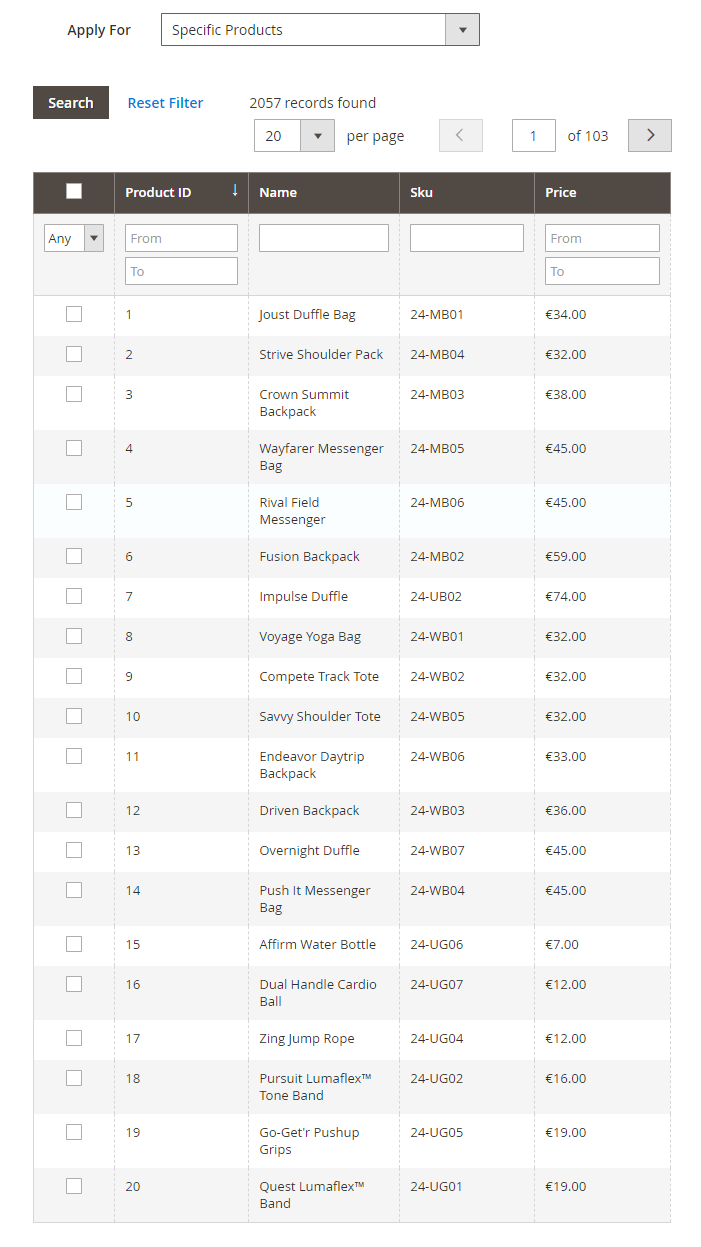Screen dimensions: 701x1247
Task: Click the previous page arrow
Action: click(x=460, y=135)
